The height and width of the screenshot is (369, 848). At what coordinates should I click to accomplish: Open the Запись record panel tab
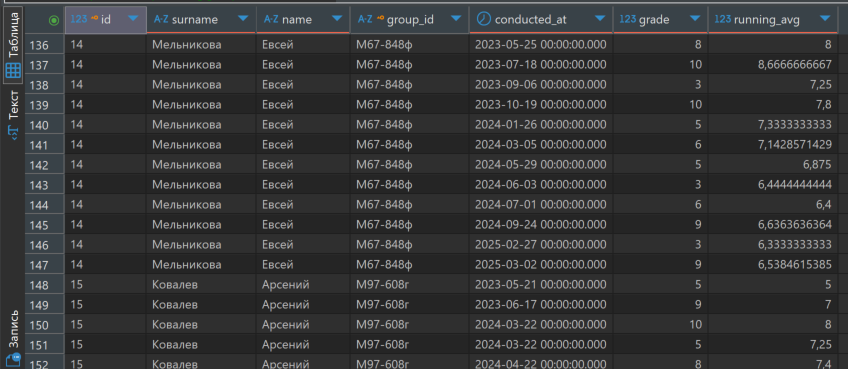(14, 338)
